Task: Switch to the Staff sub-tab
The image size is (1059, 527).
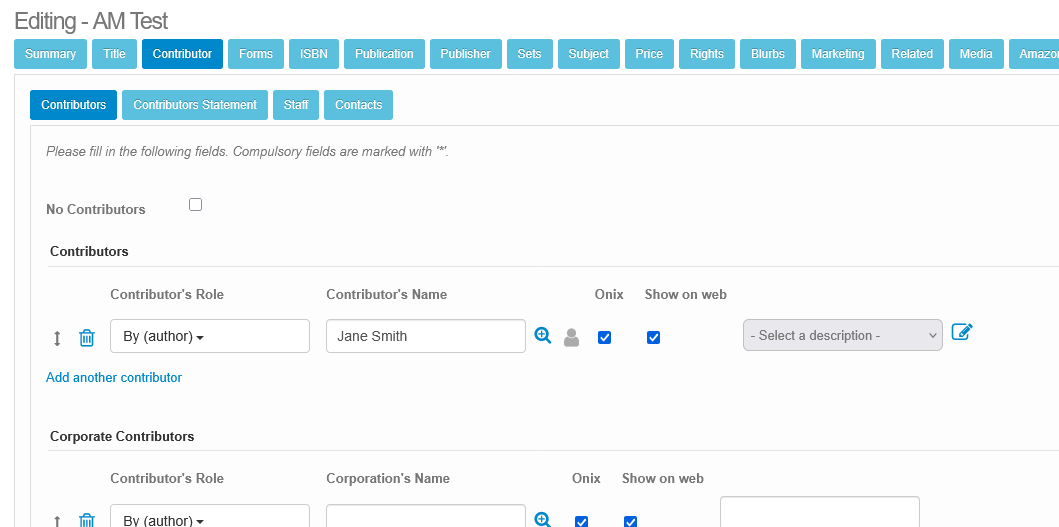Action: [296, 105]
